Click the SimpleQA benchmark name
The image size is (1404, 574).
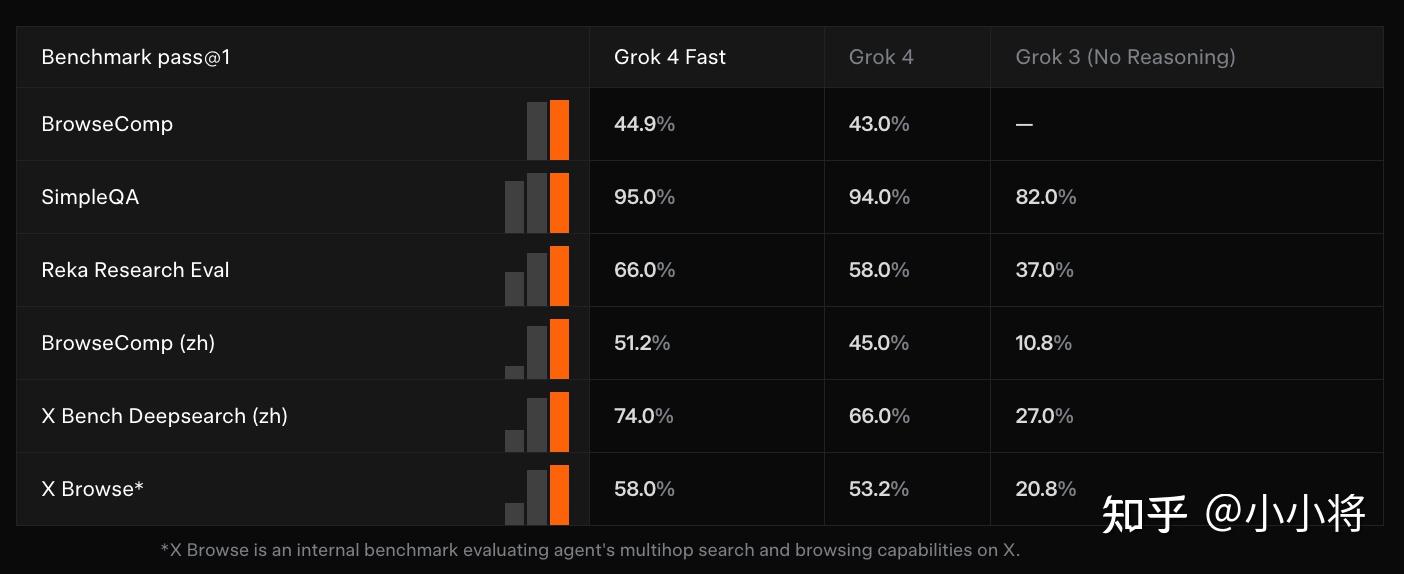coord(90,197)
